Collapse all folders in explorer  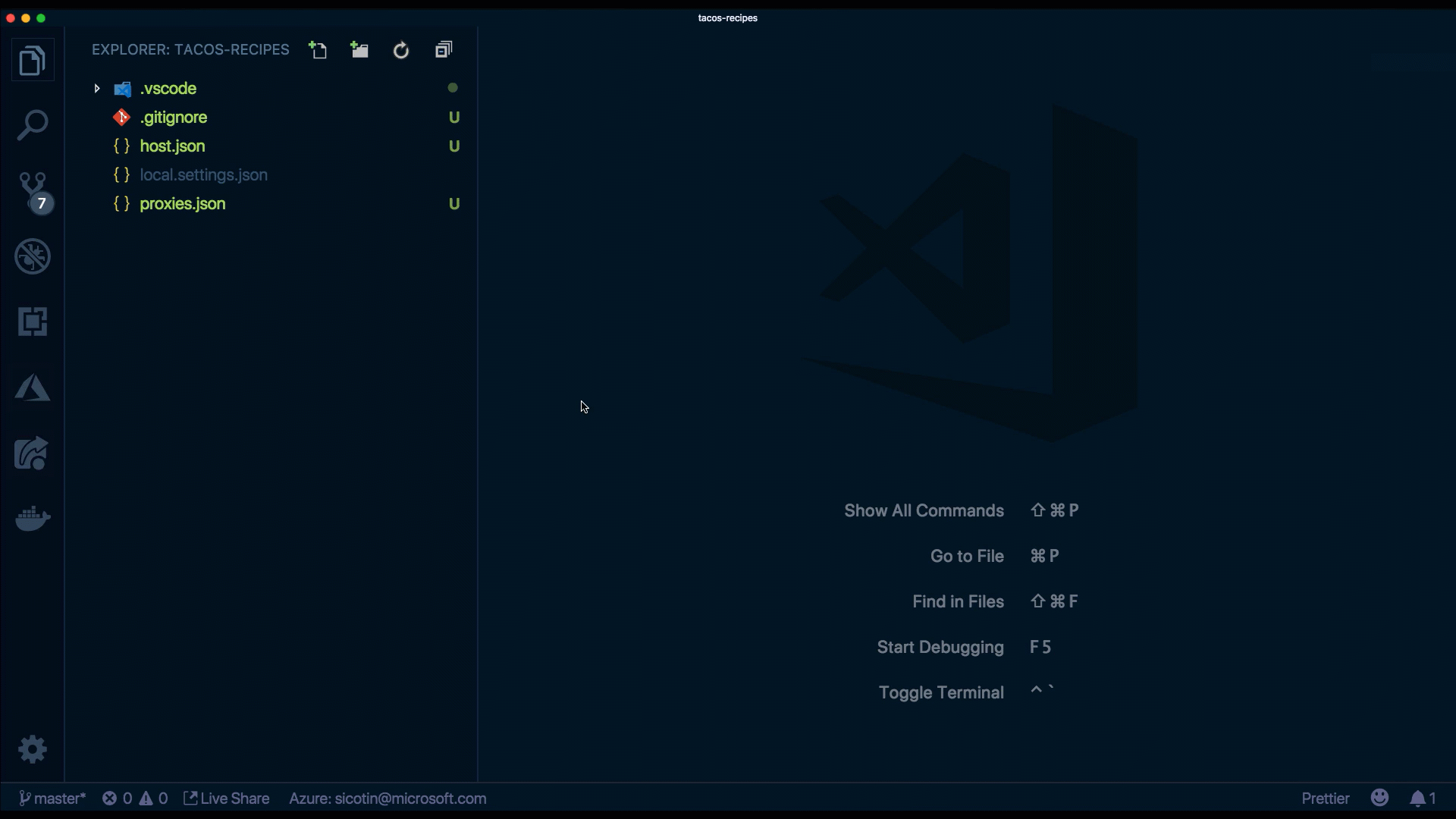tap(444, 50)
